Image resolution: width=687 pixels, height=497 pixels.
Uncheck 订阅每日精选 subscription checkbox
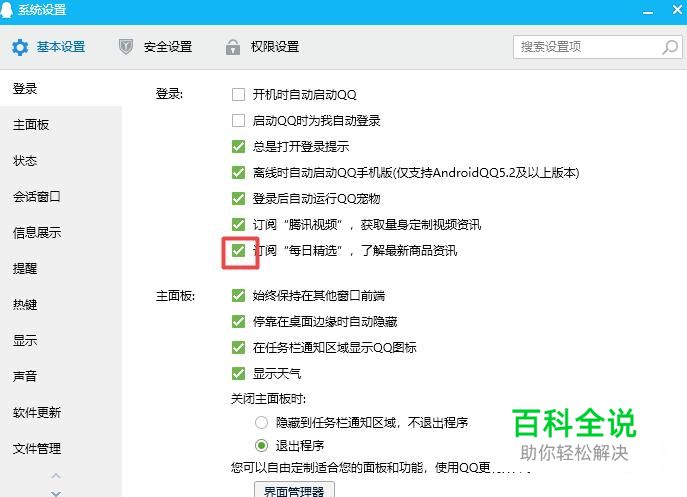[238, 250]
